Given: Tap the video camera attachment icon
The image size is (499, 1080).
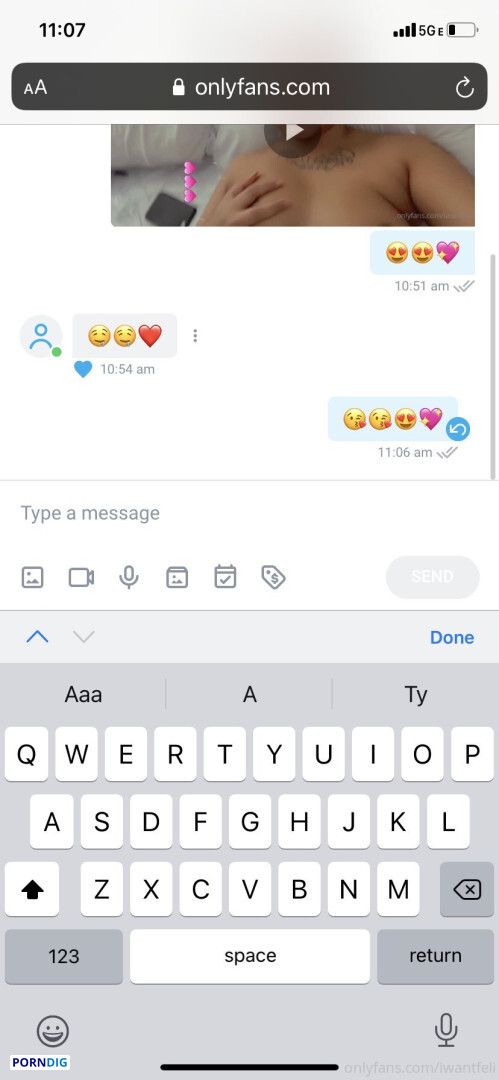Looking at the screenshot, I should click(x=81, y=577).
